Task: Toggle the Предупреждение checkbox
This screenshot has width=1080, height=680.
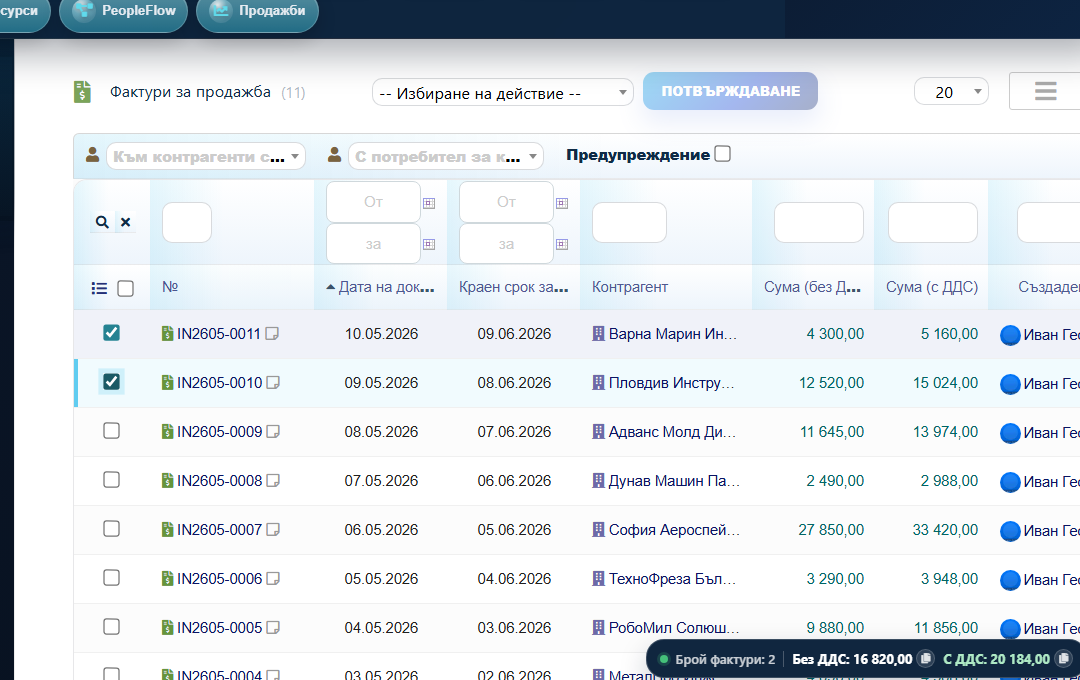Action: (x=723, y=154)
